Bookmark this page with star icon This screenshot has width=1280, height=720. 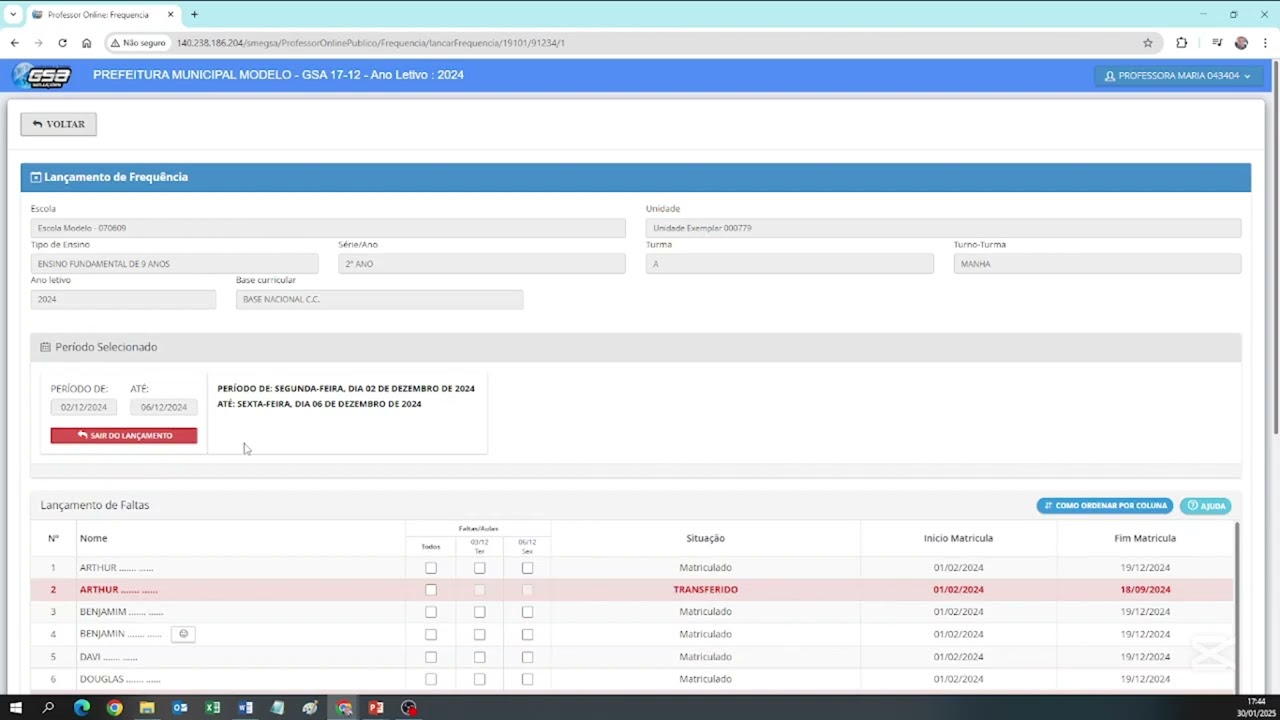click(1148, 43)
